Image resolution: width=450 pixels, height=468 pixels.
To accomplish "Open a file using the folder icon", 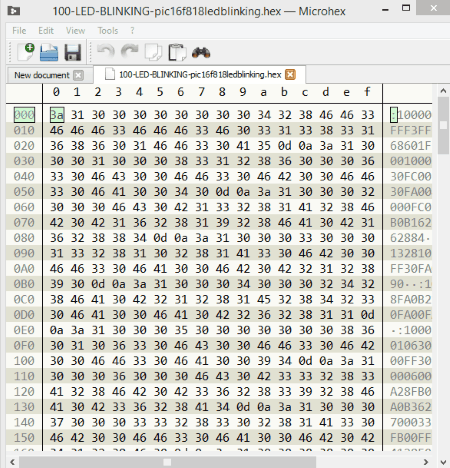I will [49, 52].
